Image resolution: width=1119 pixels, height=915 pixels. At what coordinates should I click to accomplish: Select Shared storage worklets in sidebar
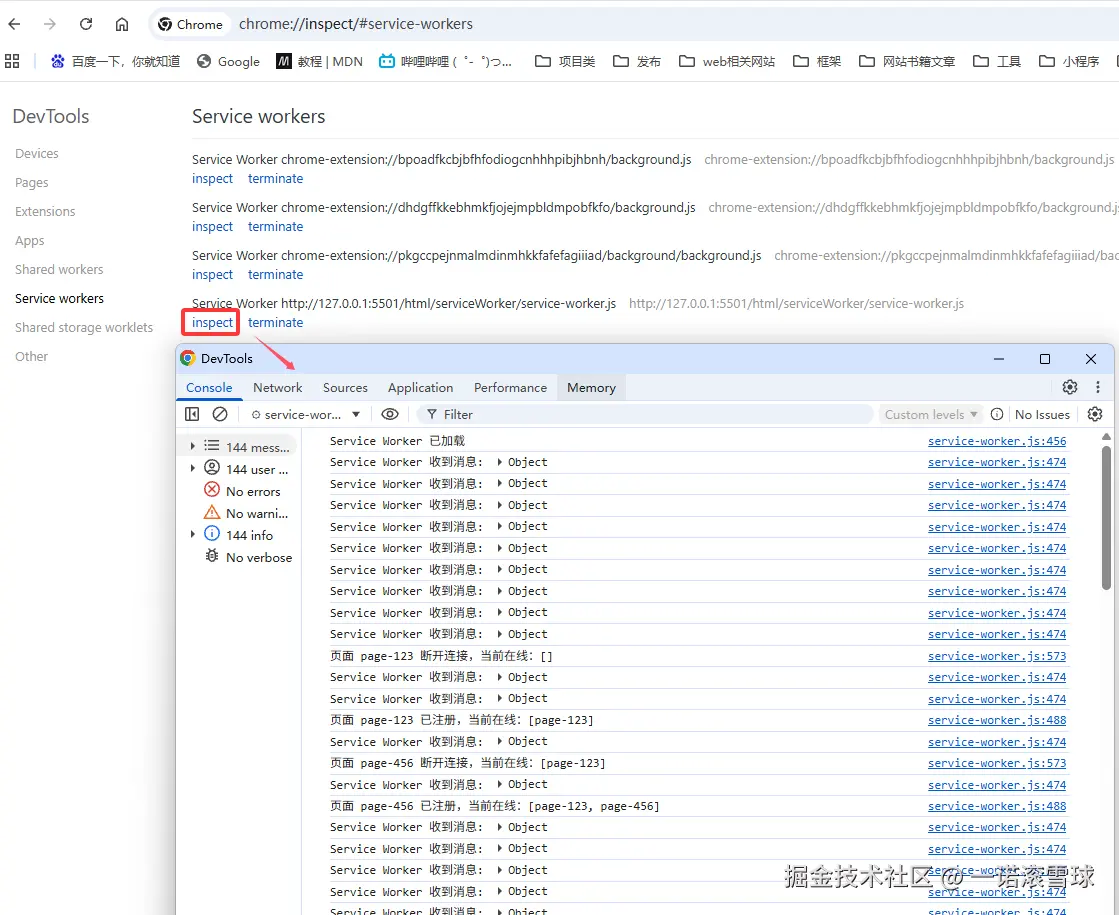pos(83,328)
